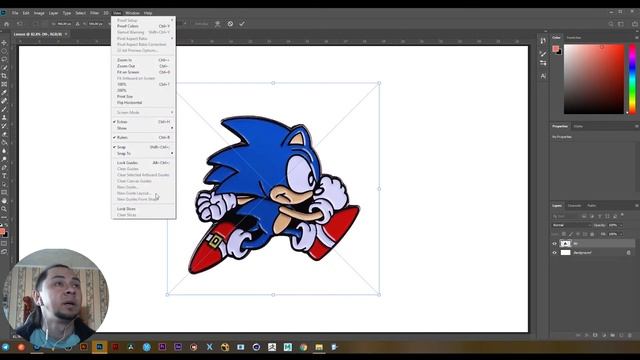
Task: Choose 100% from the View menu
Action: (x=143, y=84)
